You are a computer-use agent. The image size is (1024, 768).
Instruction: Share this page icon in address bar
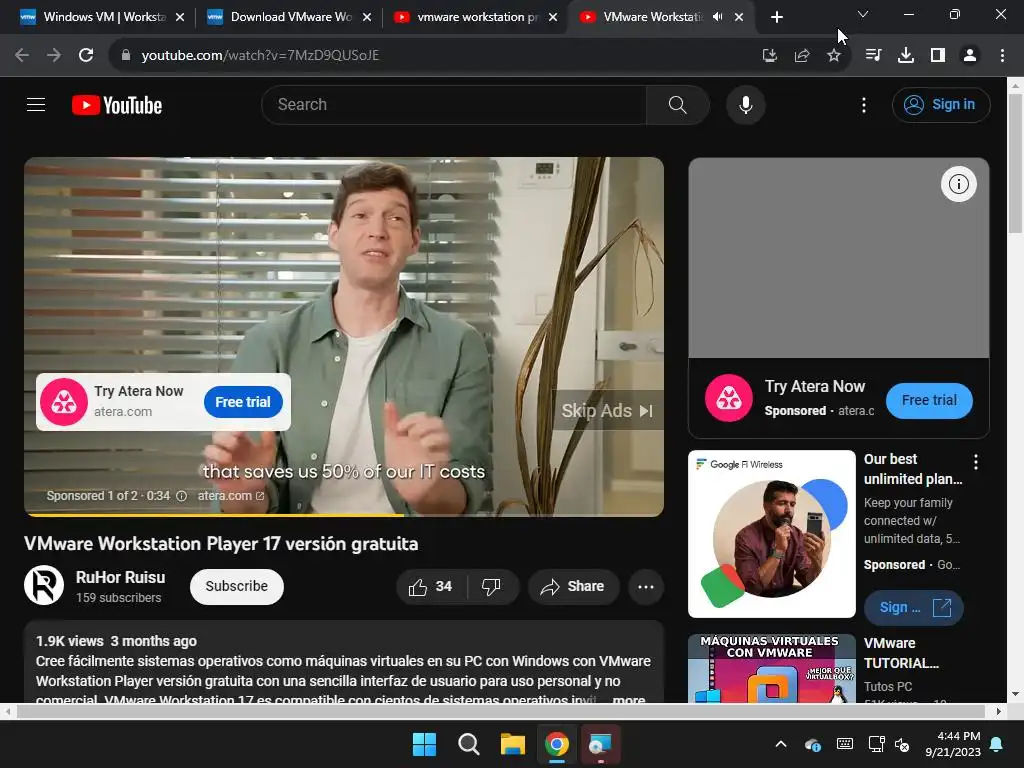pos(802,55)
